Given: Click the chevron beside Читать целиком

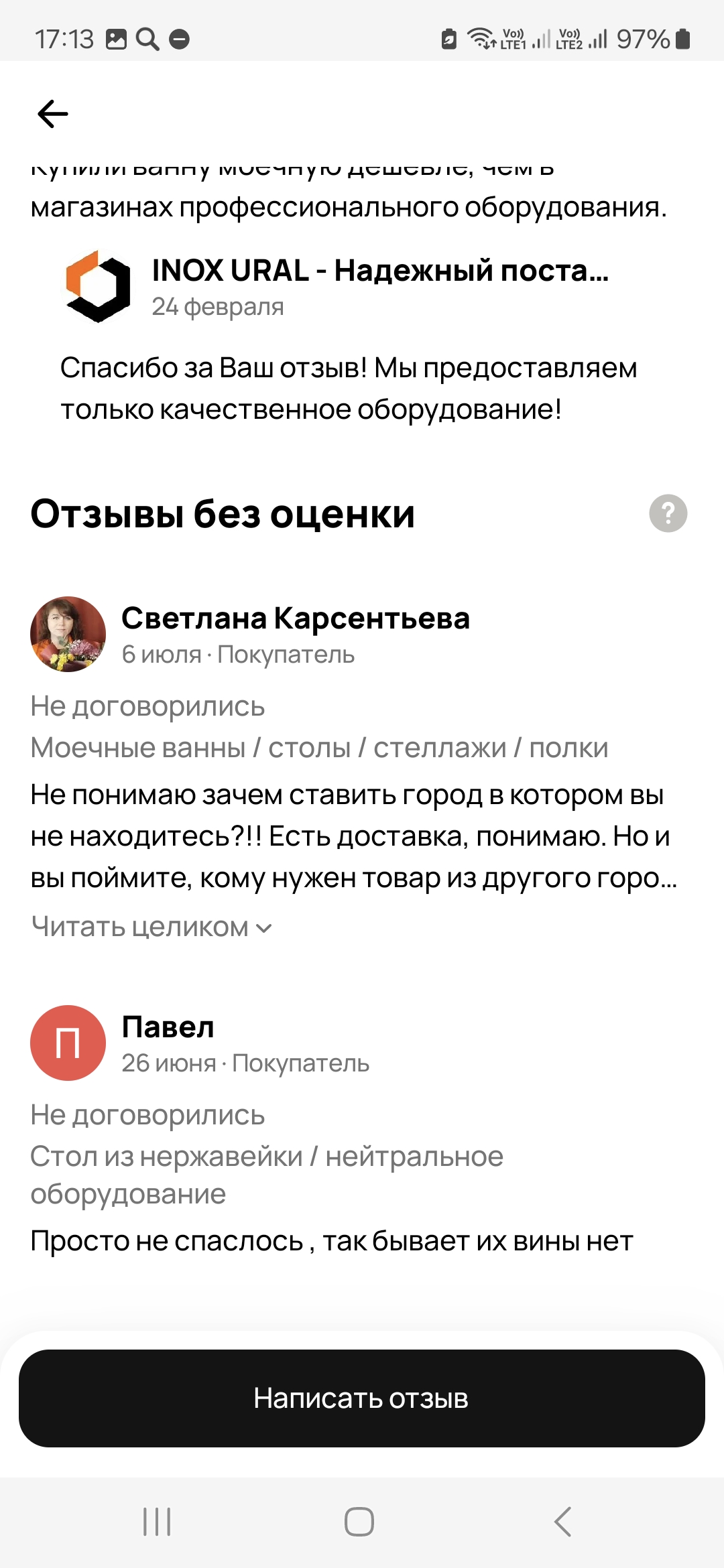Looking at the screenshot, I should pos(264,929).
